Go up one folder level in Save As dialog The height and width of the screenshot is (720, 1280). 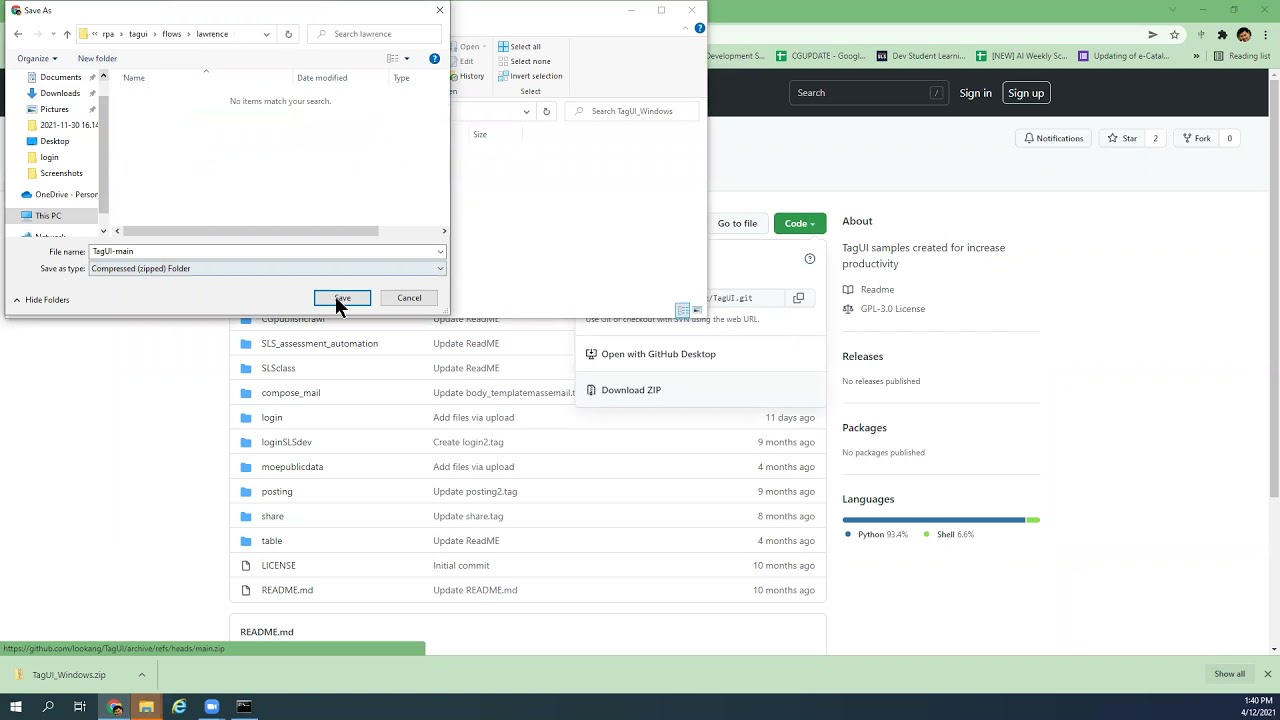tap(67, 34)
